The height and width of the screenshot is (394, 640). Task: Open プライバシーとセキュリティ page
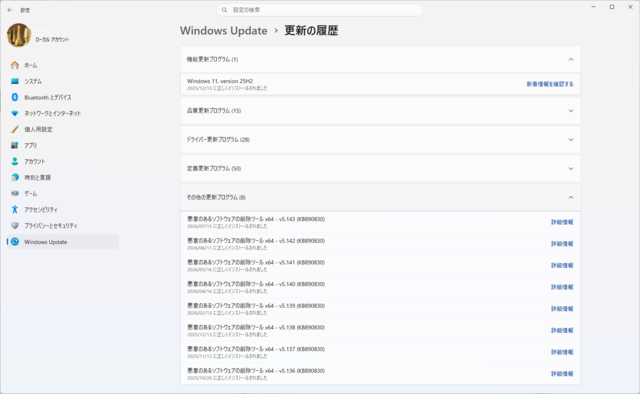pos(62,225)
